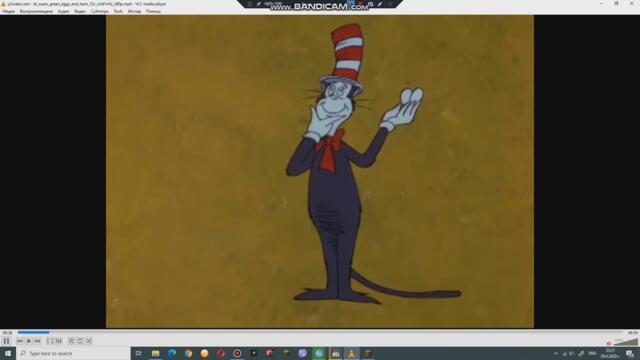Click the elapsed time label
Viewport: 640px width, 360px height.
[7, 333]
